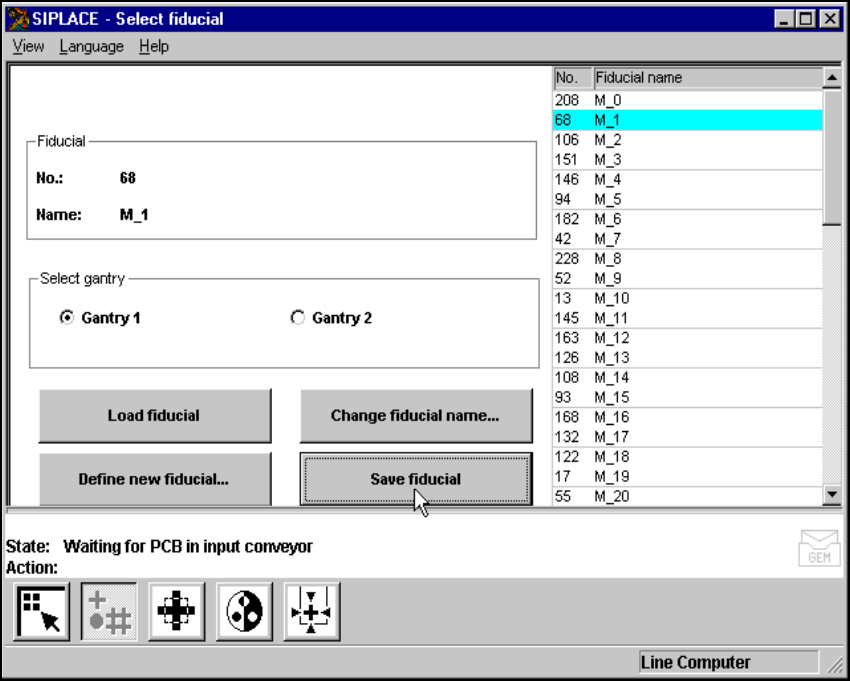Click the fiducial name value M_1 in Fiducial box
The image size is (850, 681).
[x=134, y=215]
